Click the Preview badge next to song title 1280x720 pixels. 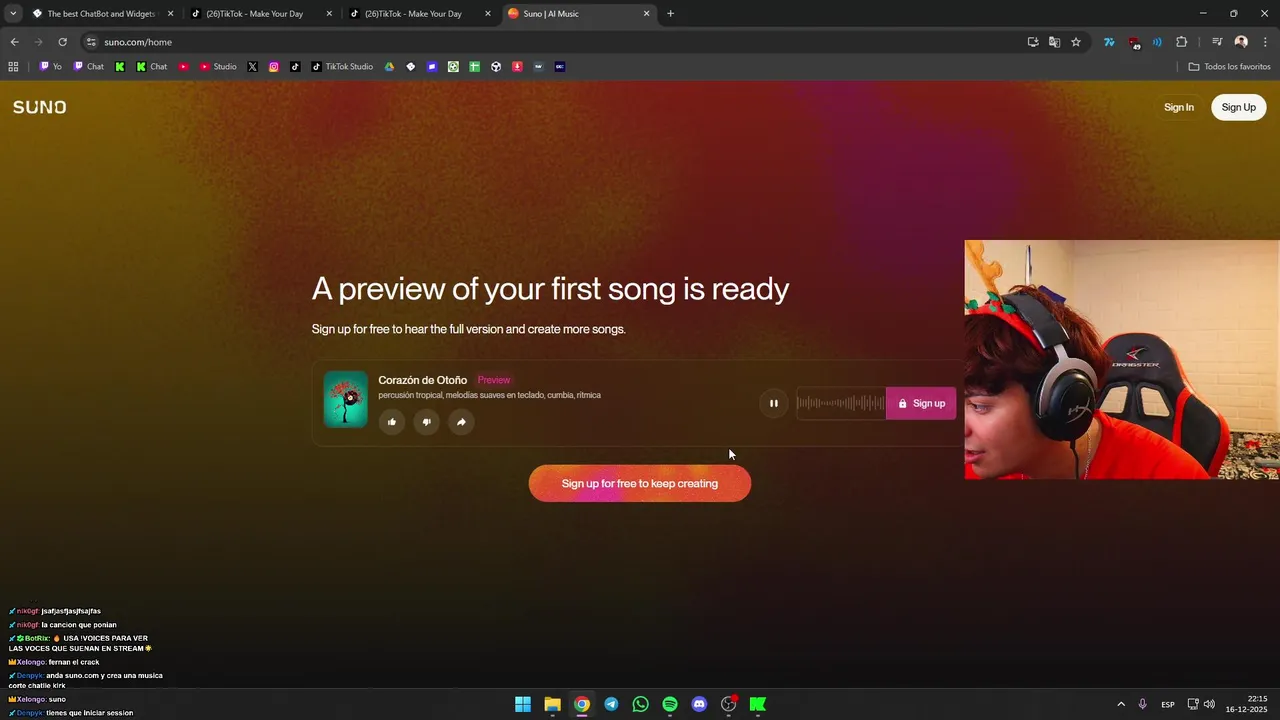pos(494,380)
